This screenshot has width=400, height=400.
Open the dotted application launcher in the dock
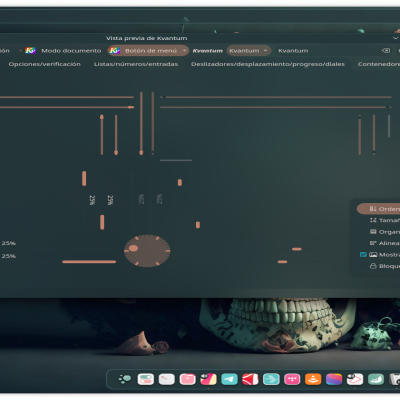coord(125,379)
